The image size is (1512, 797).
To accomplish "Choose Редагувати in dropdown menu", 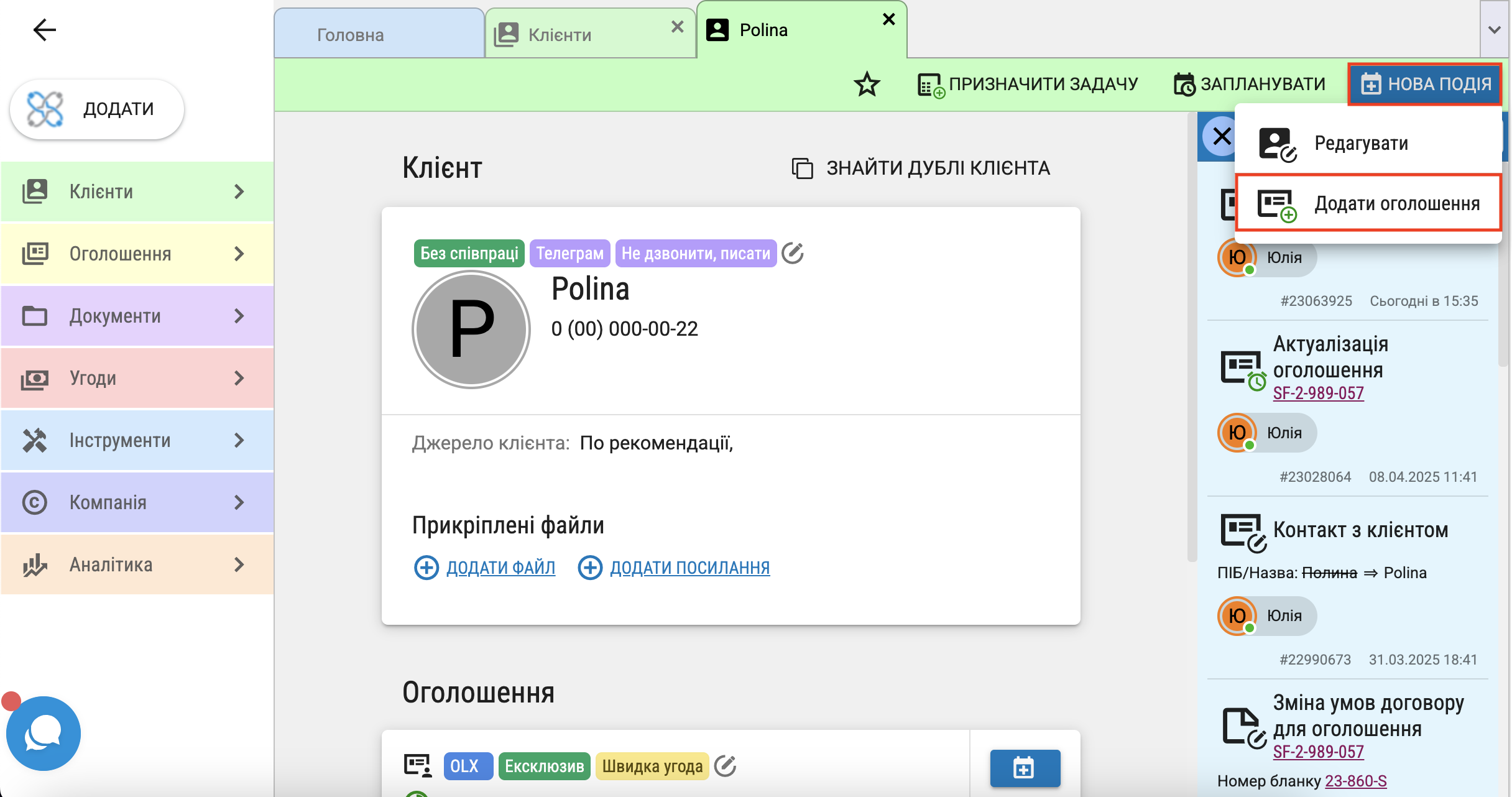I will 1368,144.
